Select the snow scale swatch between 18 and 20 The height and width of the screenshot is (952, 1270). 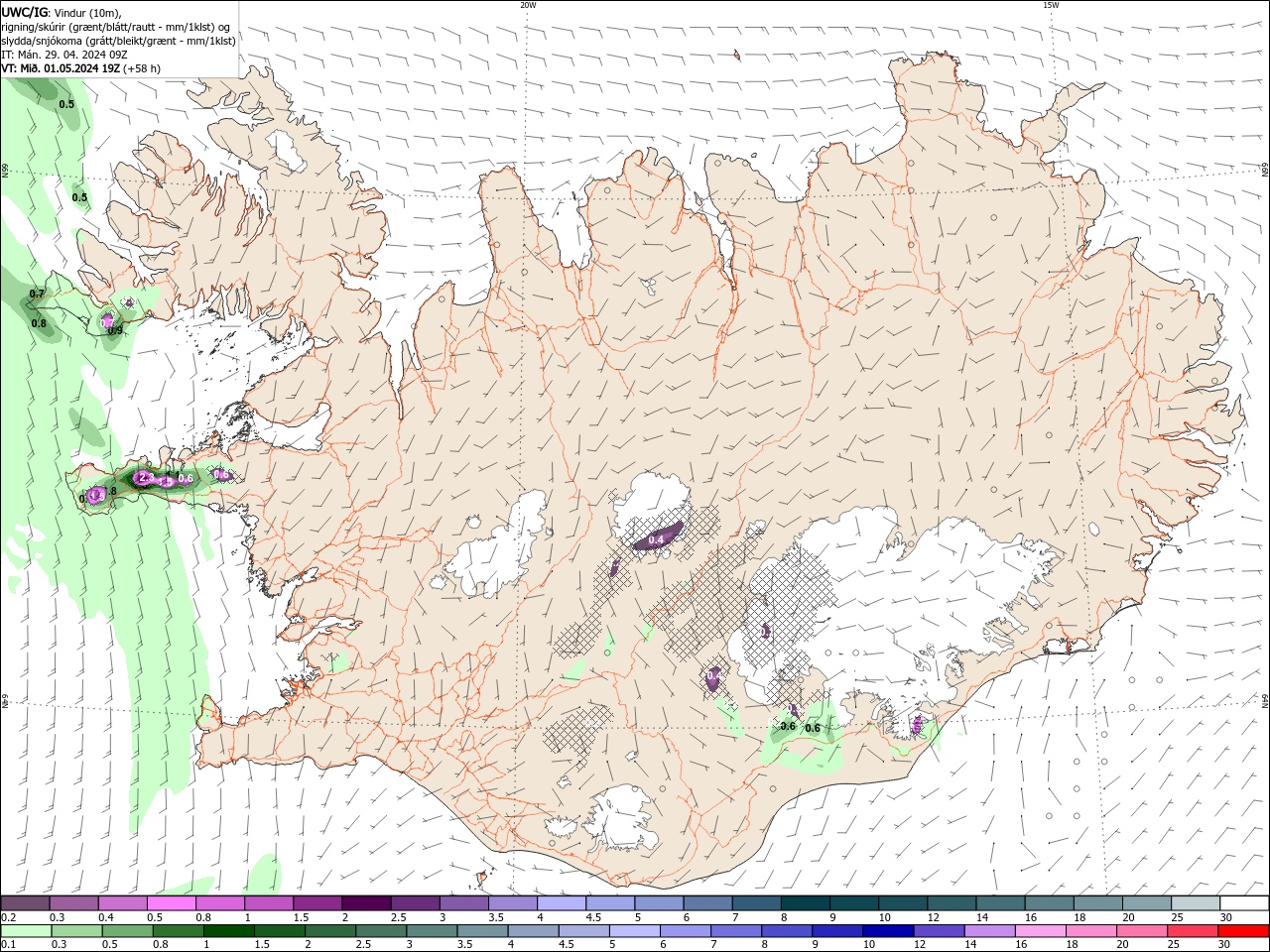(1097, 903)
